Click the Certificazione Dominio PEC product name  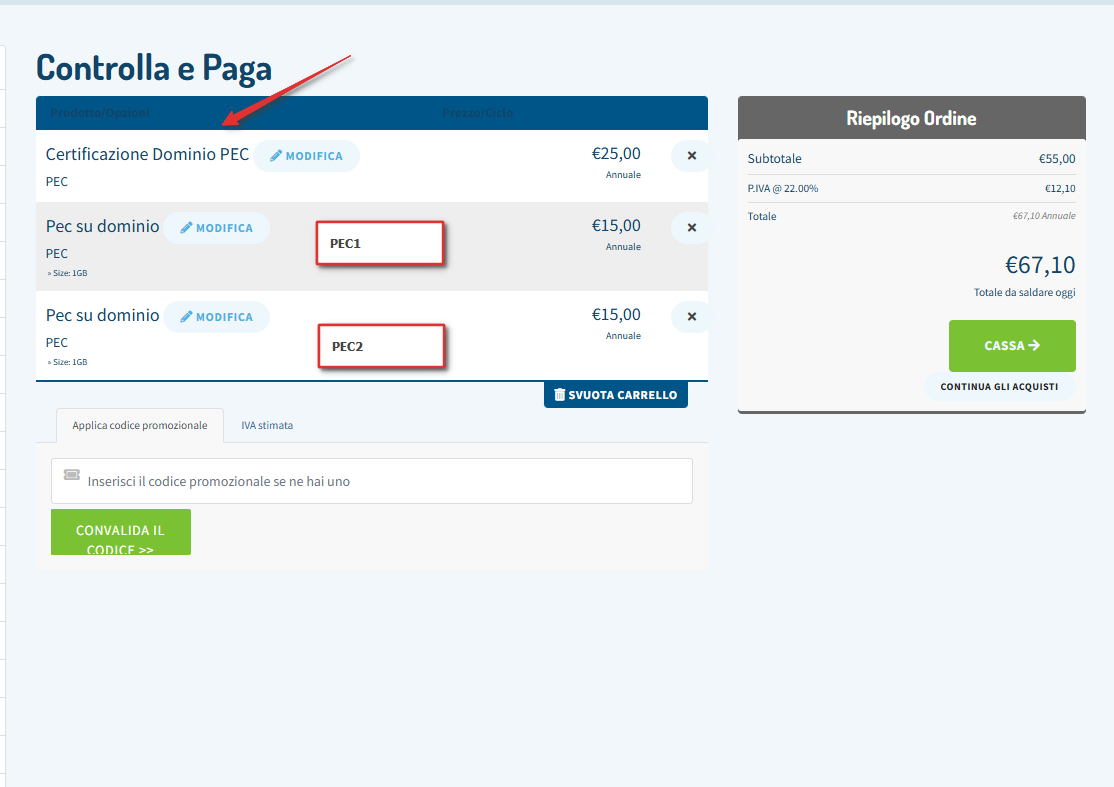[147, 154]
